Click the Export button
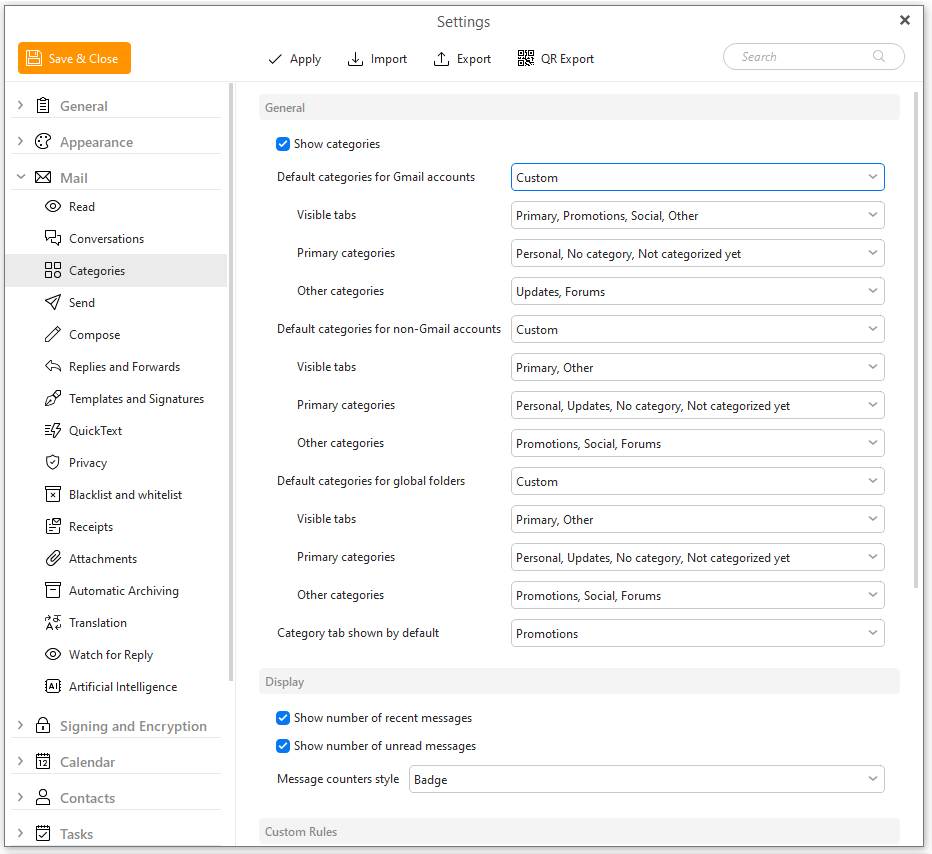The image size is (932, 854). coord(462,59)
